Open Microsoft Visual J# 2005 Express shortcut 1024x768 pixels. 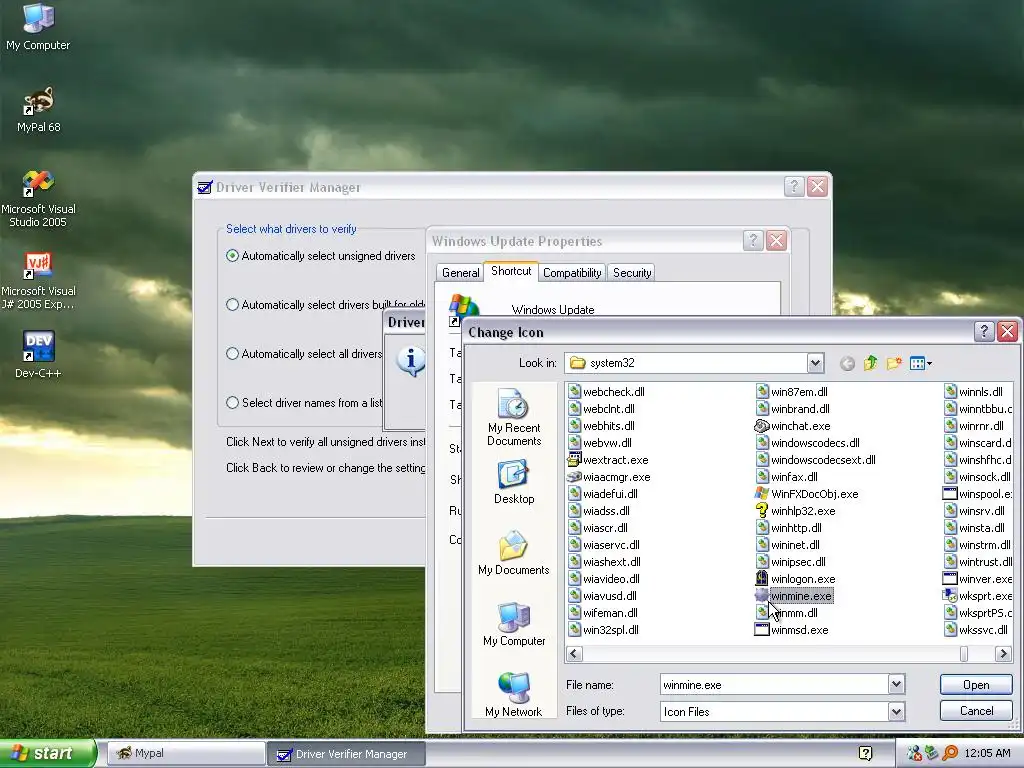[x=39, y=280]
